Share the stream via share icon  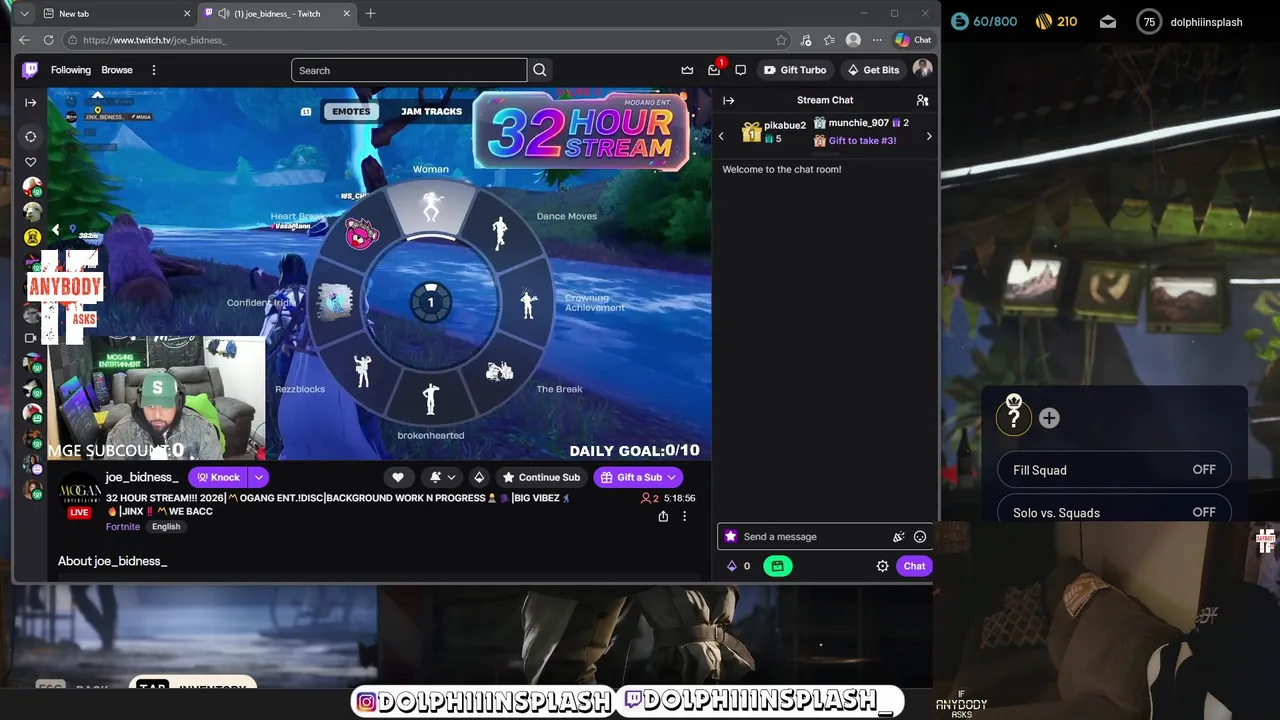pos(663,516)
